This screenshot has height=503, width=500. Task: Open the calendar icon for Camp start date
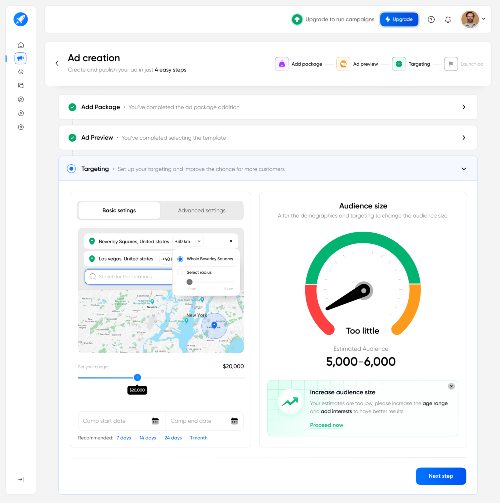pyautogui.click(x=155, y=421)
